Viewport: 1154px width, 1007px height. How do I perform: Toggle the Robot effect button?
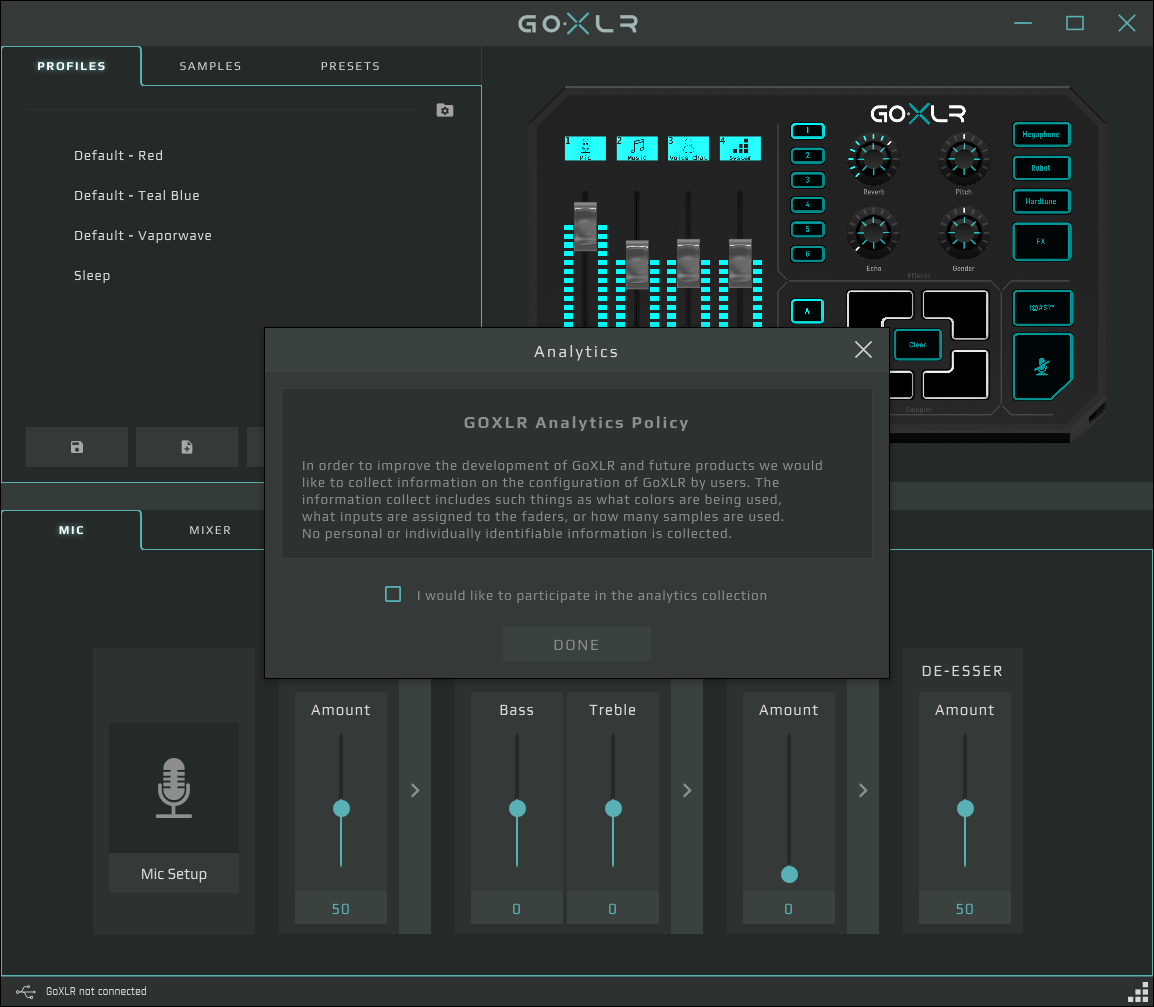(x=1041, y=168)
